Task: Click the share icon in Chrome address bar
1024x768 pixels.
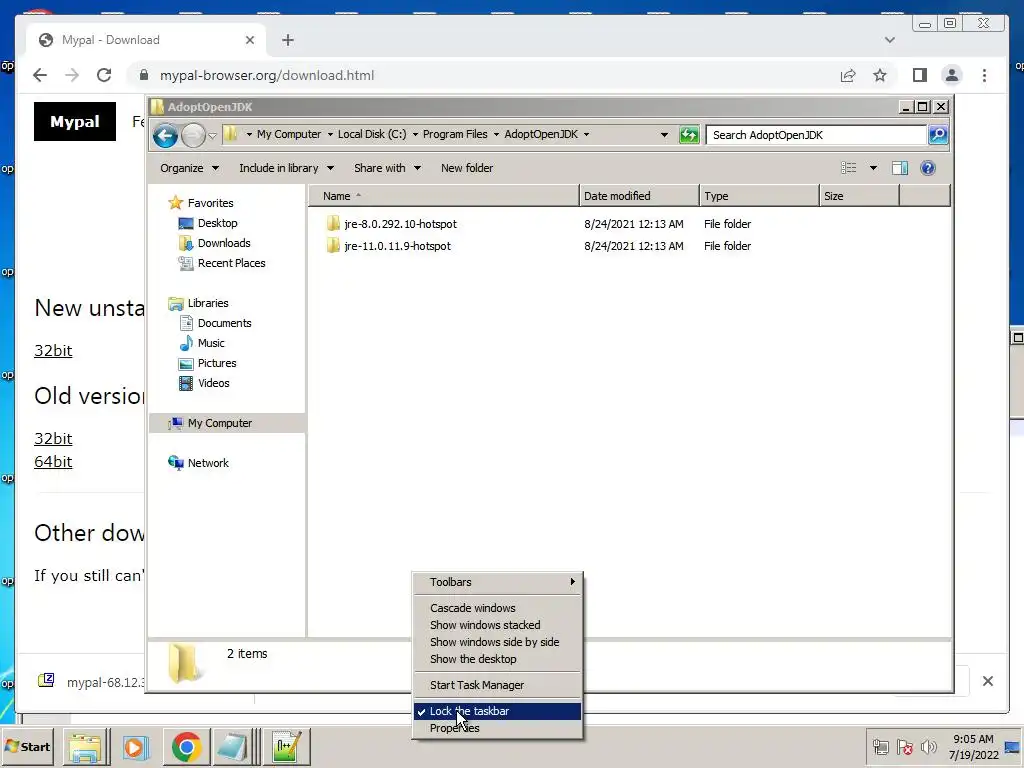Action: coord(848,75)
